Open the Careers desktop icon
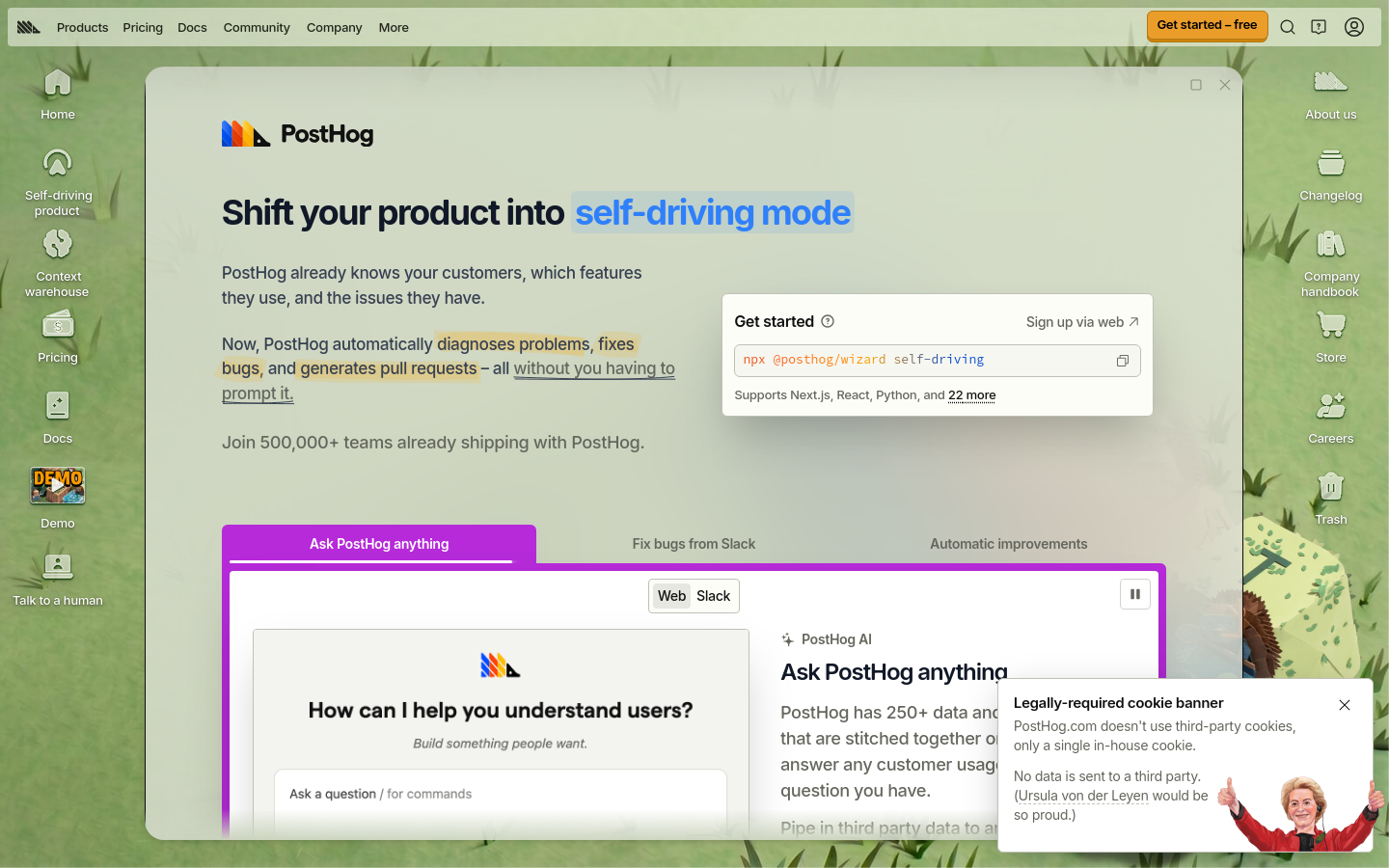Image resolution: width=1389 pixels, height=868 pixels. (1331, 418)
